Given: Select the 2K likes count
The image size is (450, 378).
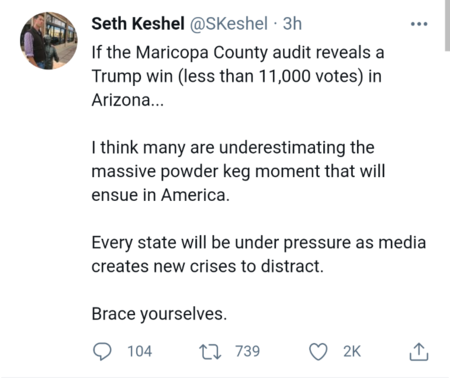Looking at the screenshot, I should click(352, 351).
